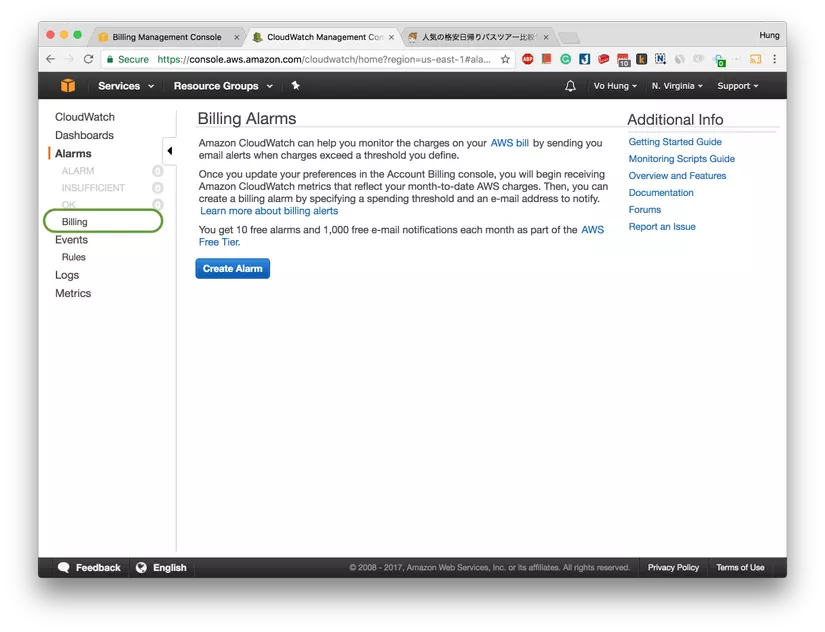825x632 pixels.
Task: Click the blue J extension icon
Action: coord(585,59)
